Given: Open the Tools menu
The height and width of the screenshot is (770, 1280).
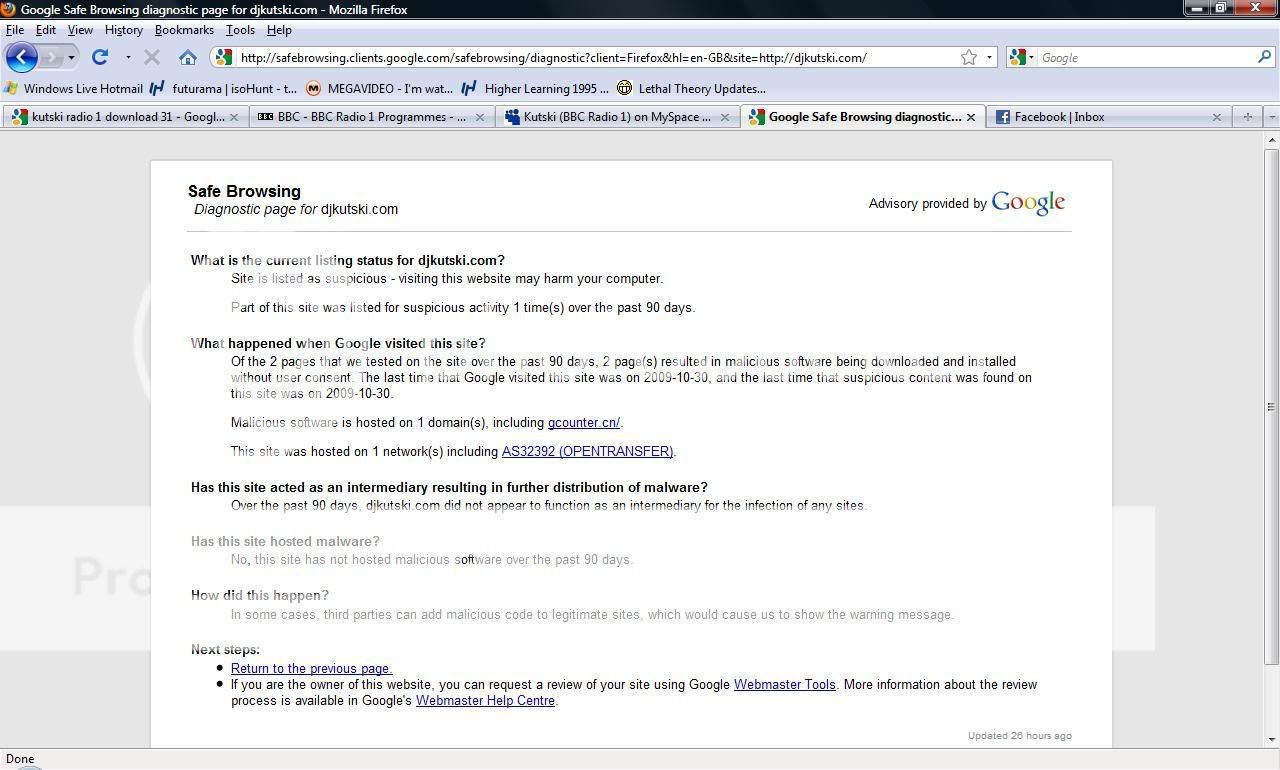Looking at the screenshot, I should [240, 30].
